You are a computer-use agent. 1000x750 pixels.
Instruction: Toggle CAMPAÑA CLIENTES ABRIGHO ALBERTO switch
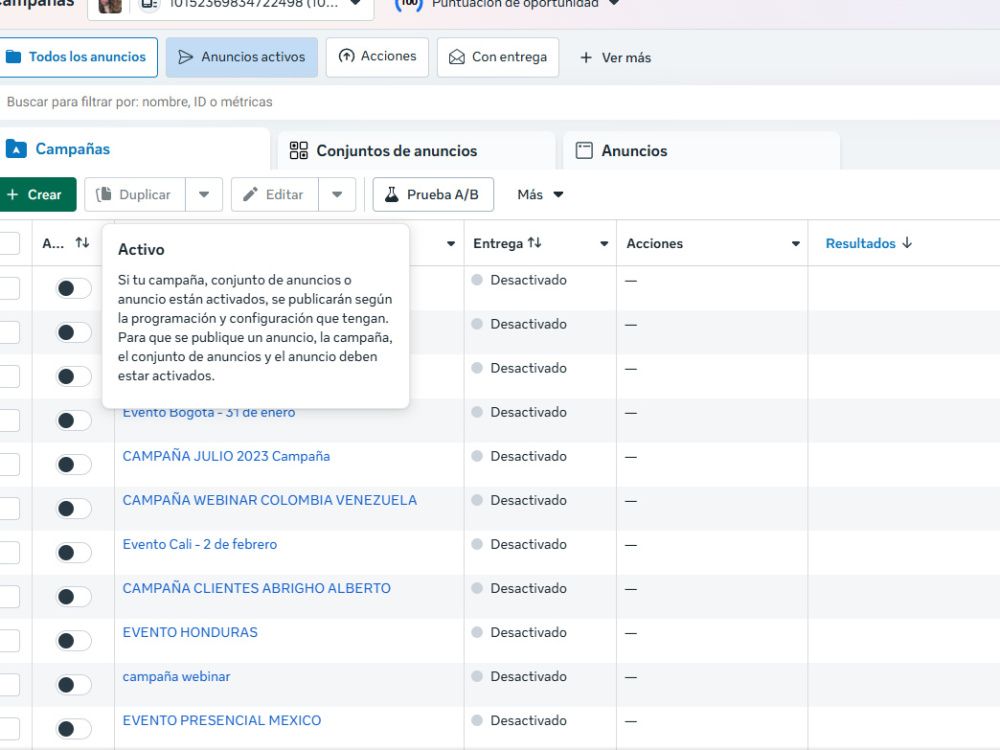click(73, 597)
